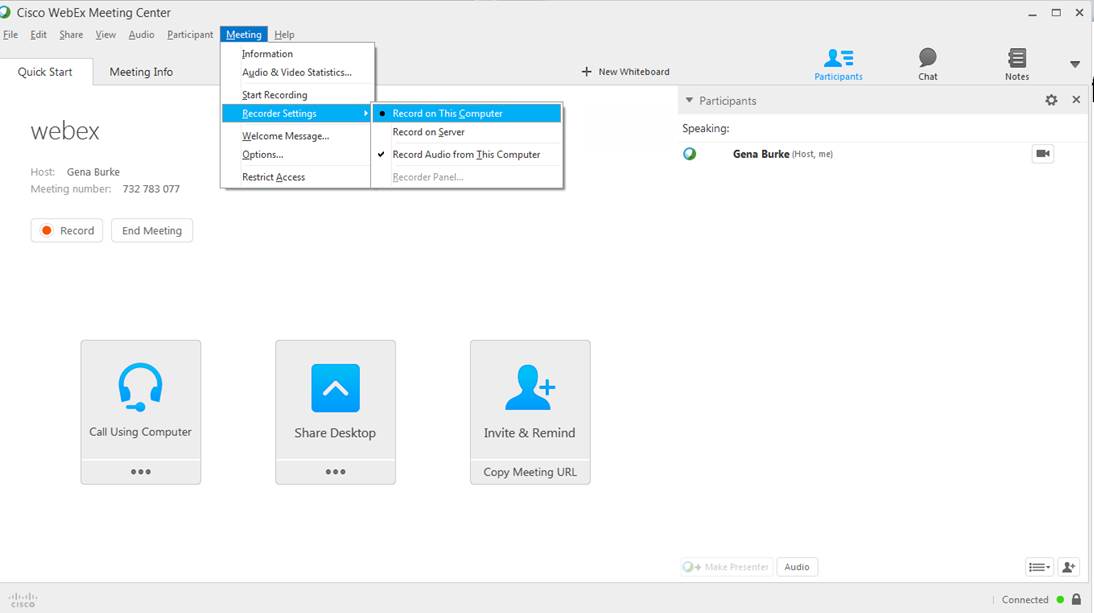Open the Share menu
Image resolution: width=1094 pixels, height=613 pixels.
click(x=71, y=34)
